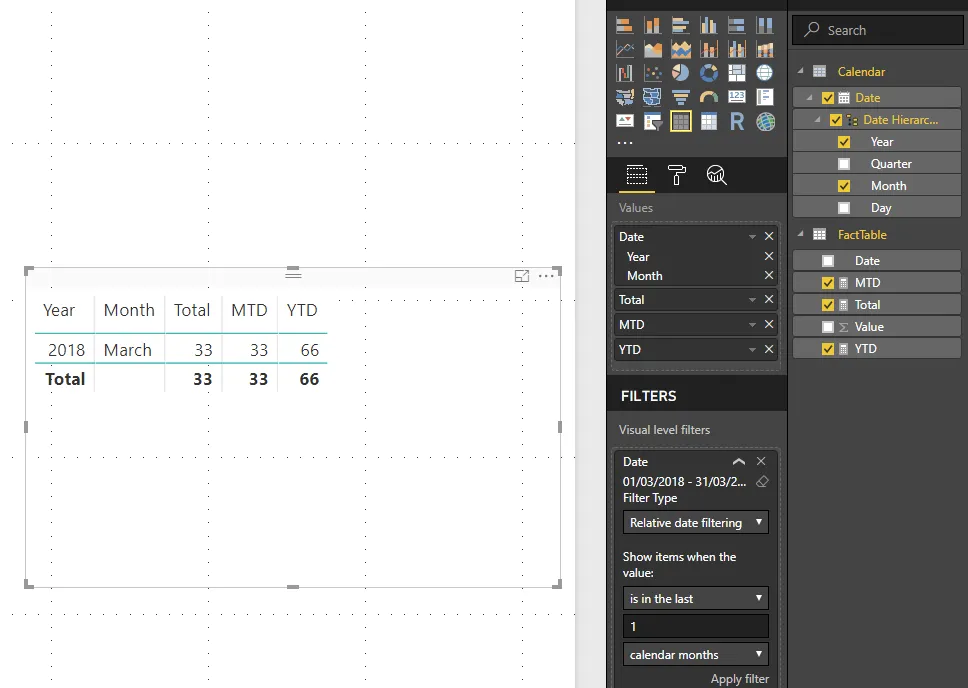Image resolution: width=968 pixels, height=688 pixels.
Task: Select the clustered bar chart visualization
Action: [x=680, y=25]
